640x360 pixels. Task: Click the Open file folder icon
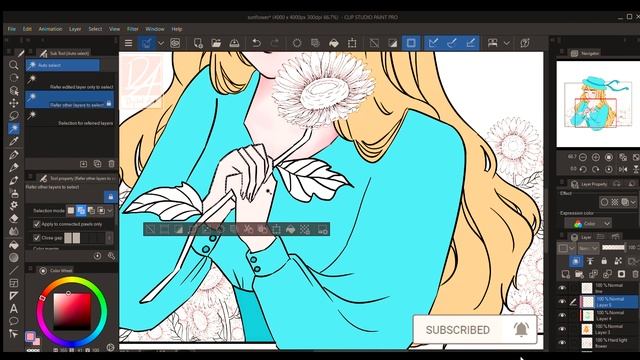point(216,43)
